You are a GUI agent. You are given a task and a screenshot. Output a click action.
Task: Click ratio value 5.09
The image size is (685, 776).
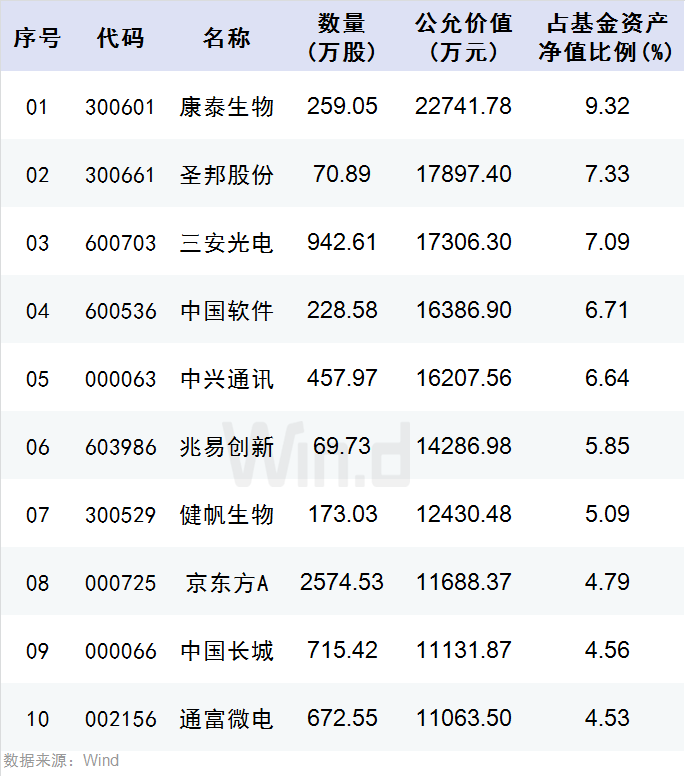tap(607, 514)
